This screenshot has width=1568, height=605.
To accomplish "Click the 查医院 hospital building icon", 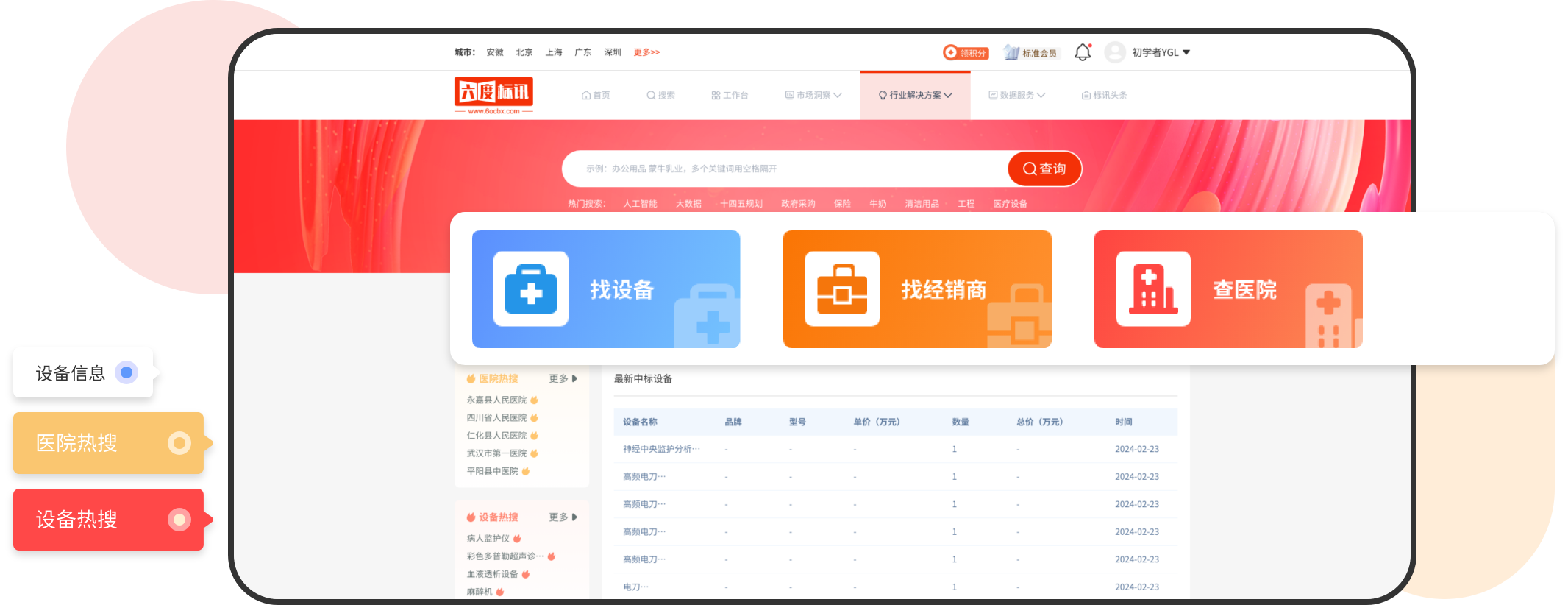I will (x=1153, y=289).
